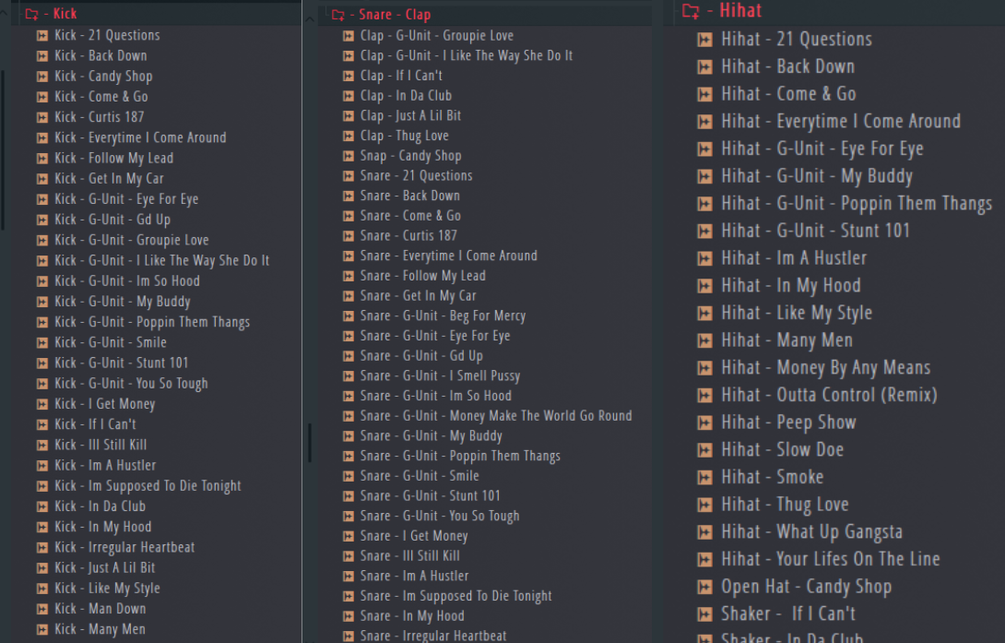Select Hihat - G-Unit - Poppin Them Thangs
1005x643 pixels.
click(856, 204)
